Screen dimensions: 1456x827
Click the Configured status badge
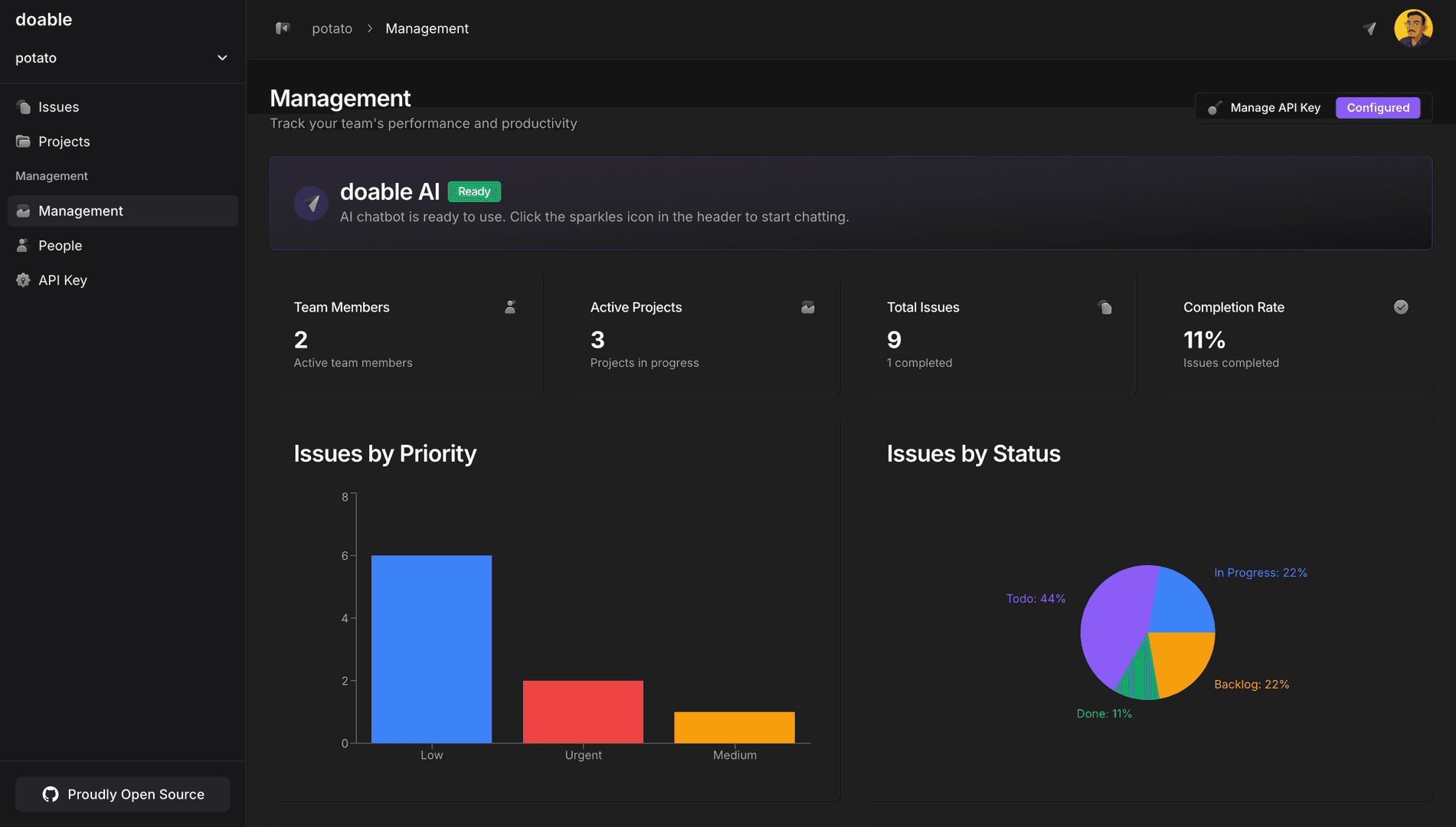1377,108
